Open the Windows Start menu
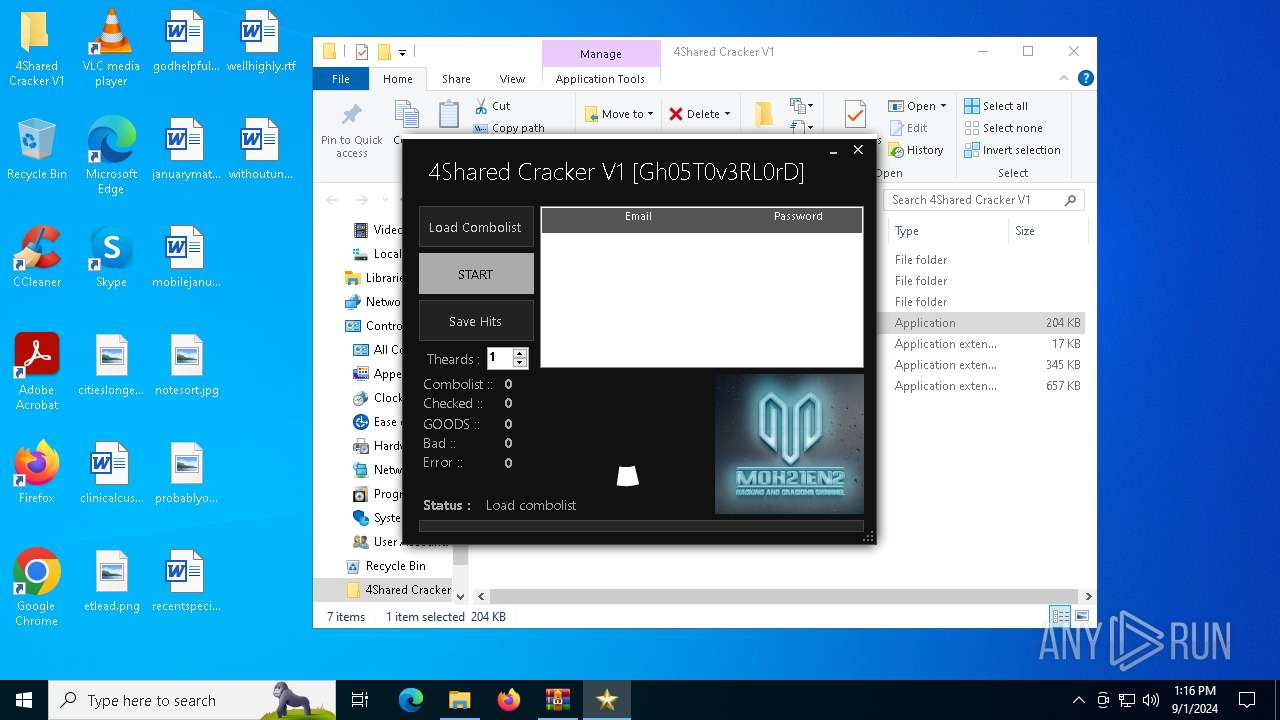Image resolution: width=1280 pixels, height=720 pixels. coord(24,700)
